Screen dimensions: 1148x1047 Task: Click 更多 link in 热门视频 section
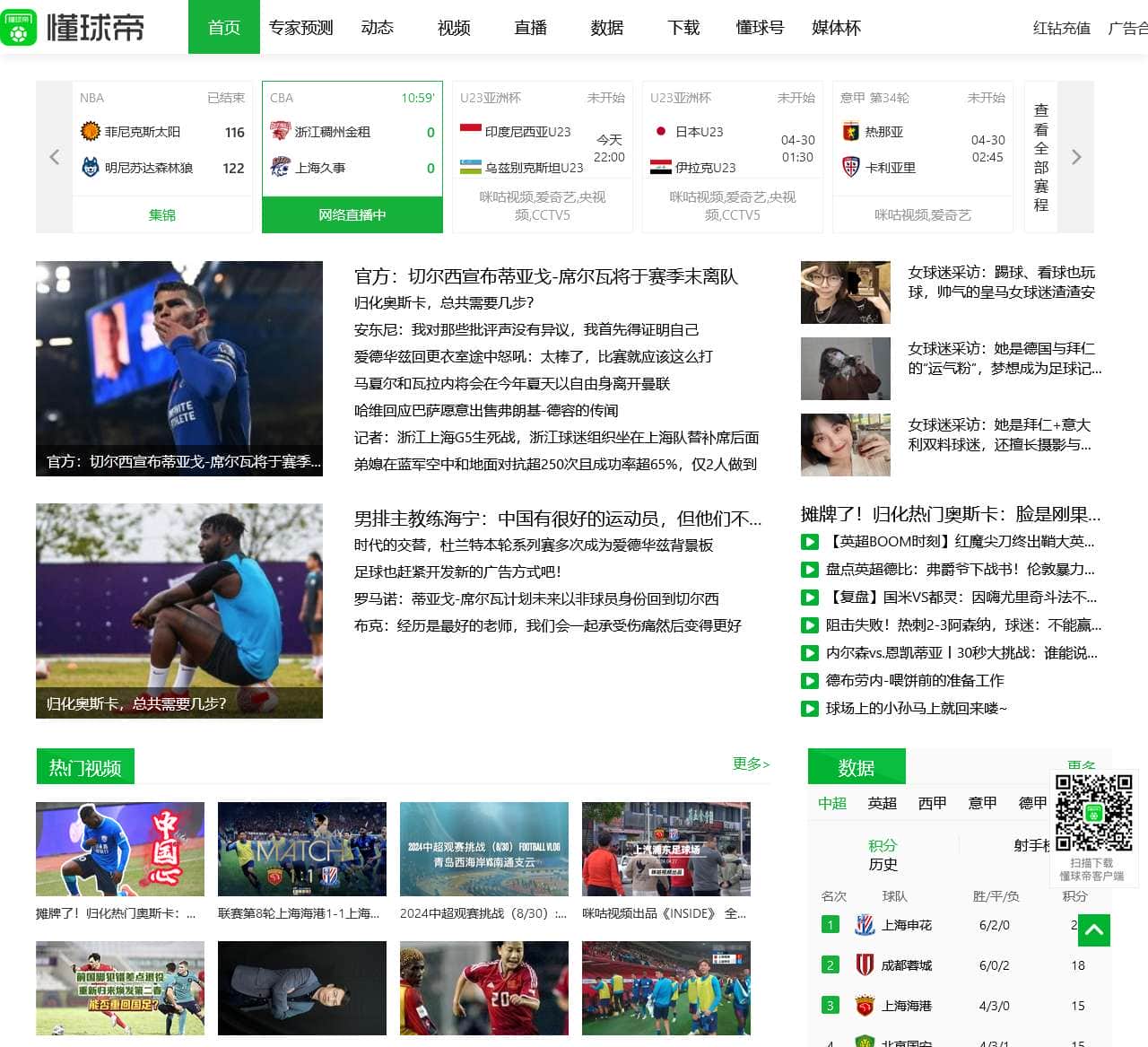tap(752, 763)
